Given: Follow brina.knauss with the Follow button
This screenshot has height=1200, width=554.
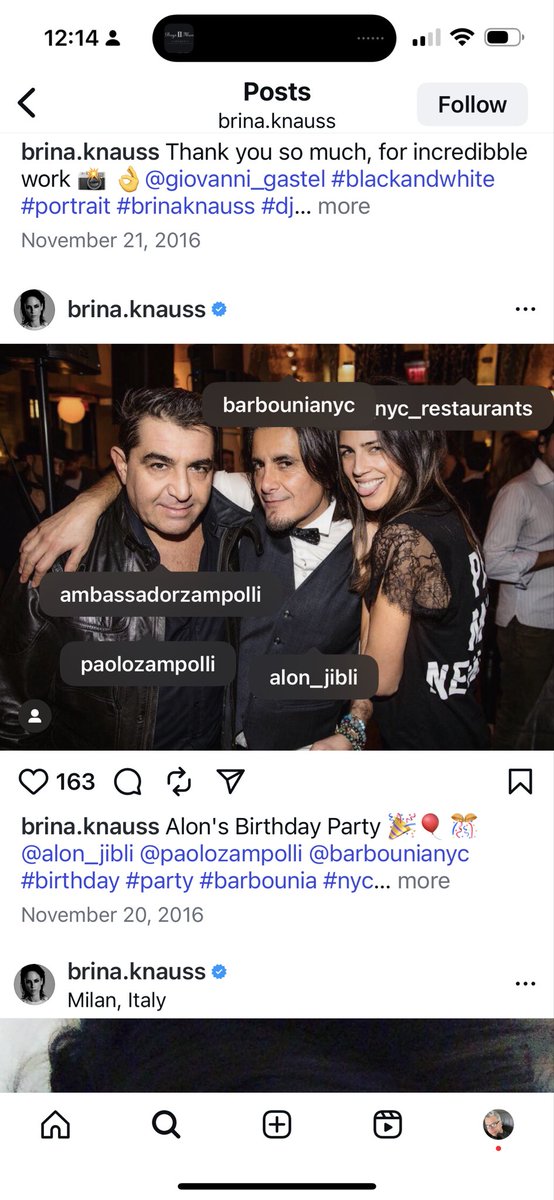Looking at the screenshot, I should click(x=472, y=104).
